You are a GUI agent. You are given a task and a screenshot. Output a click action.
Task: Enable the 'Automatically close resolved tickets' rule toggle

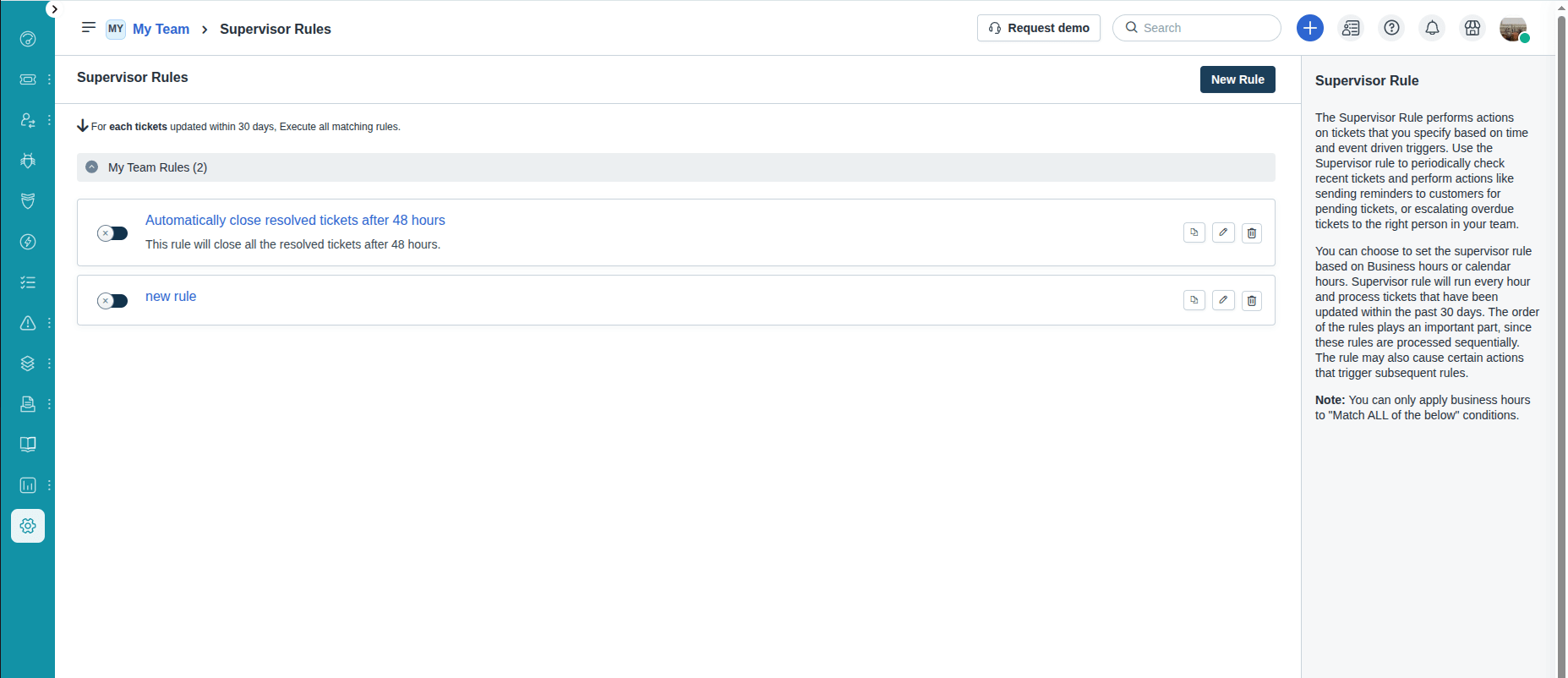(x=112, y=233)
